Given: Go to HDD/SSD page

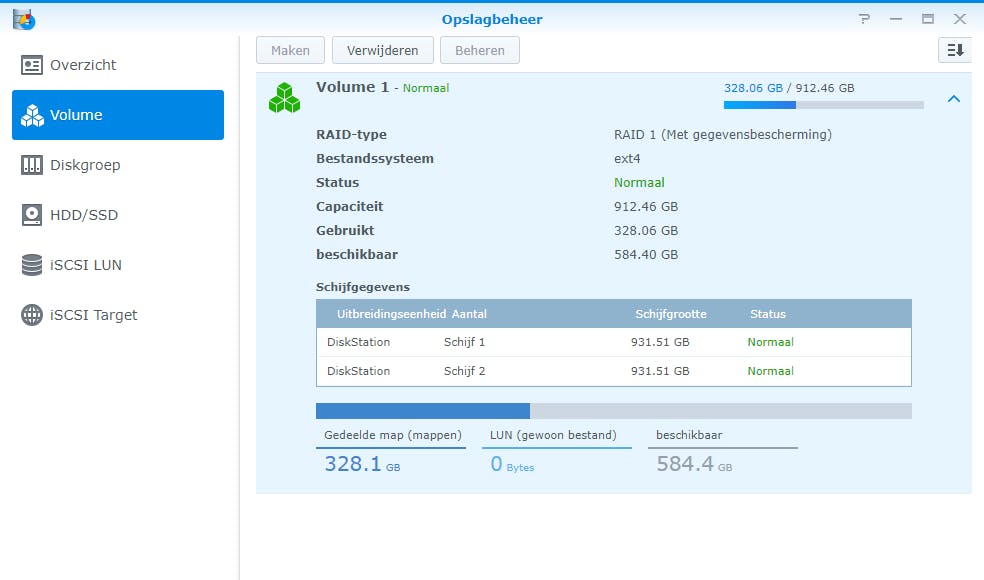Looking at the screenshot, I should tap(118, 215).
